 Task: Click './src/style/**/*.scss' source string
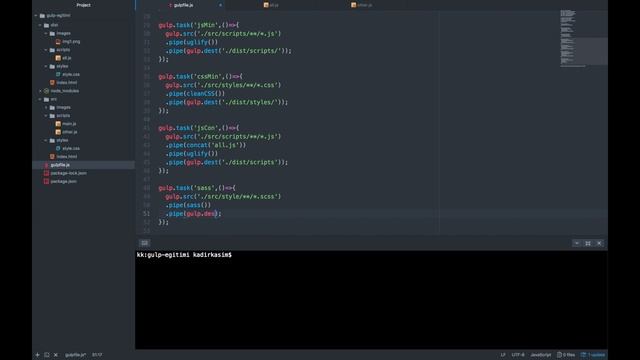click(x=238, y=196)
